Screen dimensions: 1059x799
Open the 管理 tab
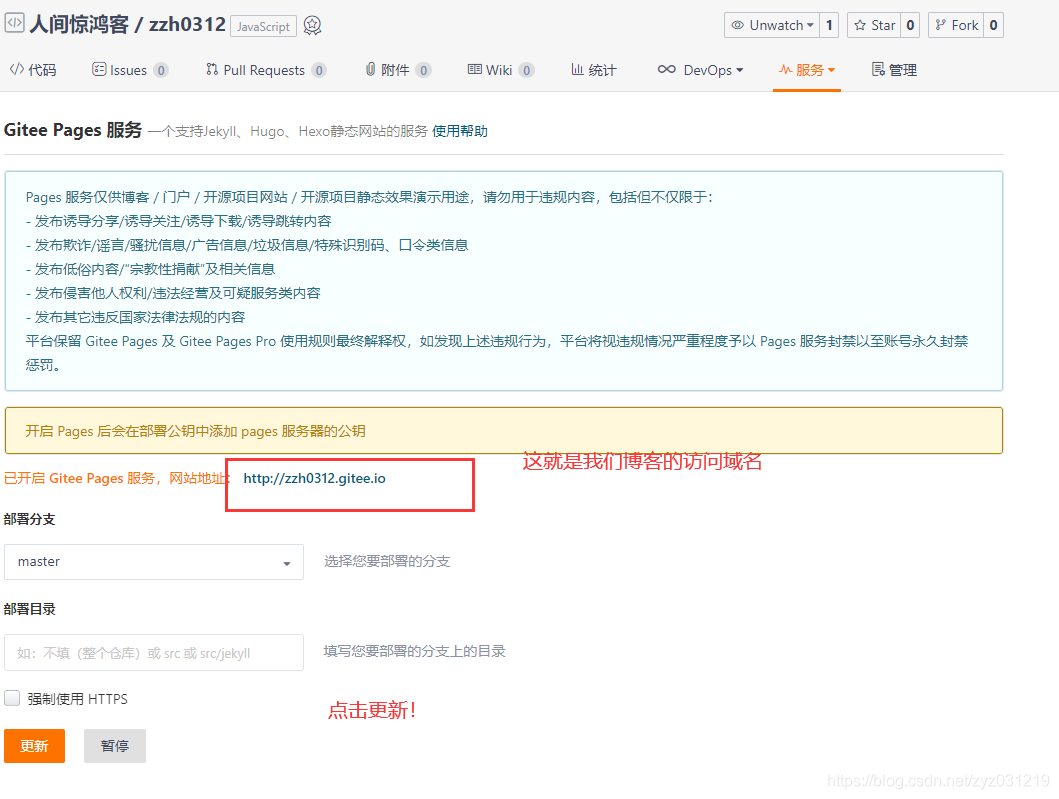pos(894,70)
